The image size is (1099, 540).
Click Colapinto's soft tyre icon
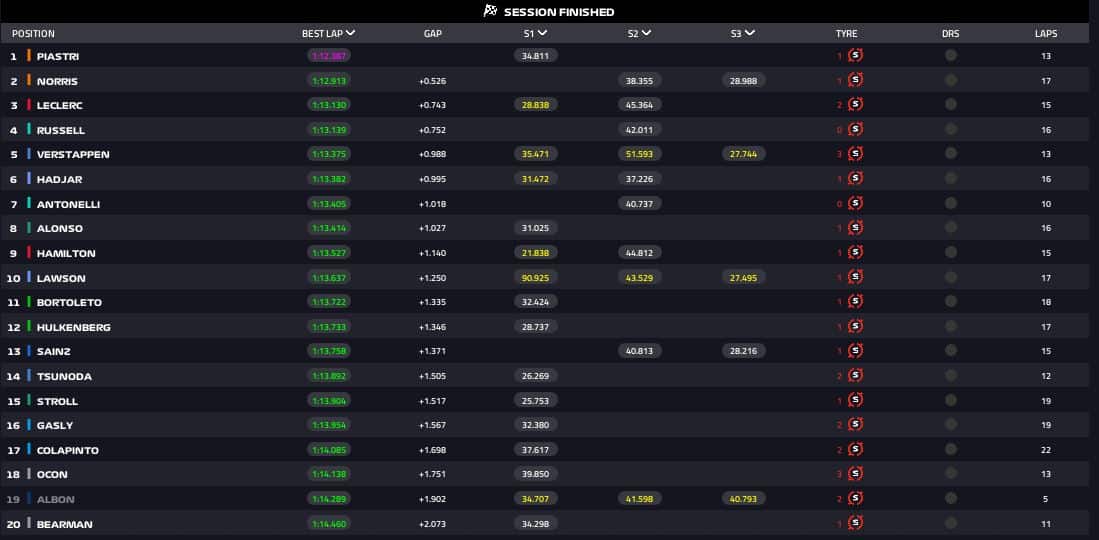[x=855, y=449]
